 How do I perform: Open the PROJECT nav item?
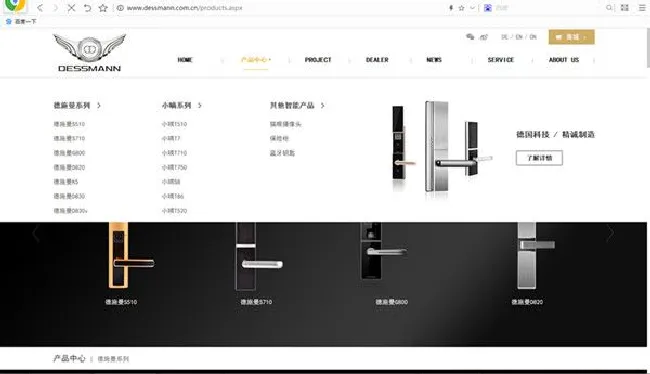click(318, 60)
